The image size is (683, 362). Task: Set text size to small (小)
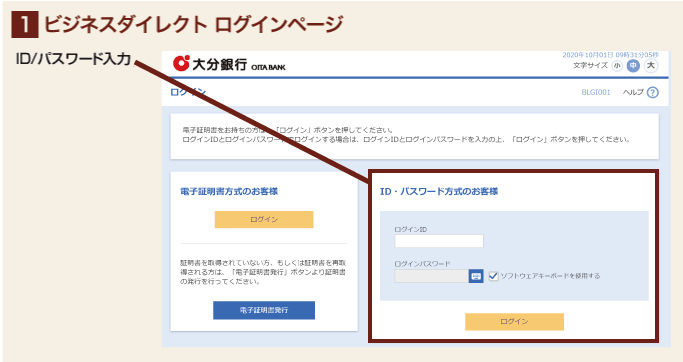pos(617,66)
